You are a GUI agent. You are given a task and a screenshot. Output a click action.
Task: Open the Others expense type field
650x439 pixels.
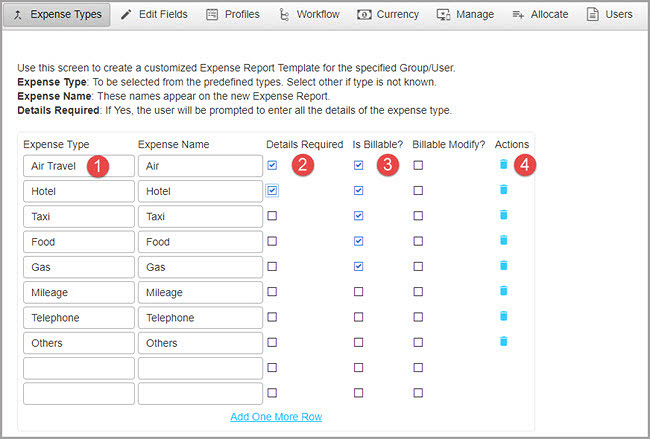point(79,343)
